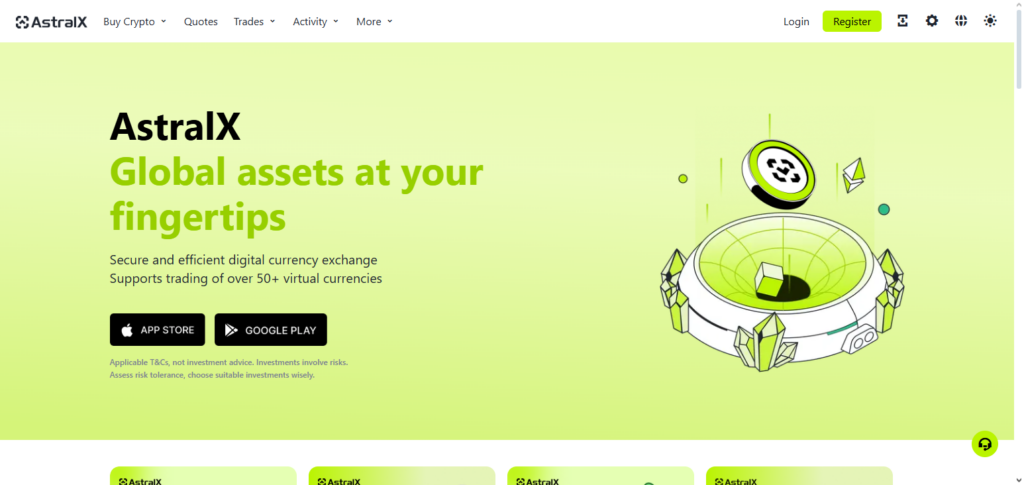1024x485 pixels.
Task: Expand the Trades dropdown menu
Action: click(255, 22)
